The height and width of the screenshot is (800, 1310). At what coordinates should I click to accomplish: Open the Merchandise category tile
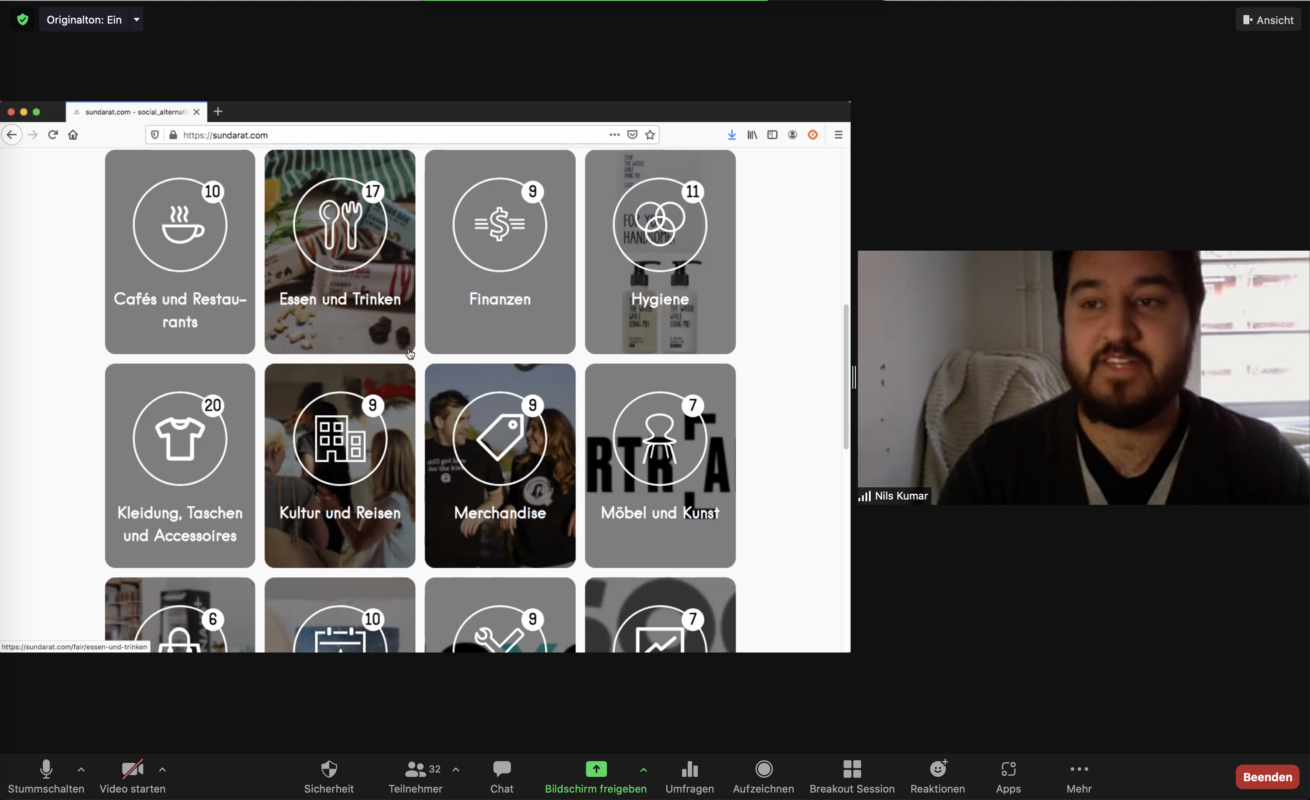[500, 466]
